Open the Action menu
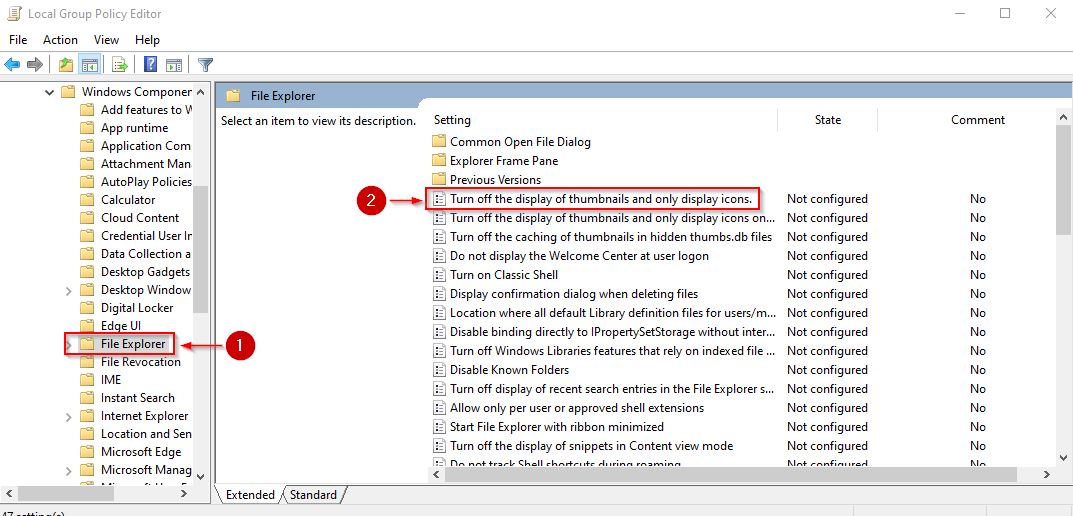 (x=60, y=40)
